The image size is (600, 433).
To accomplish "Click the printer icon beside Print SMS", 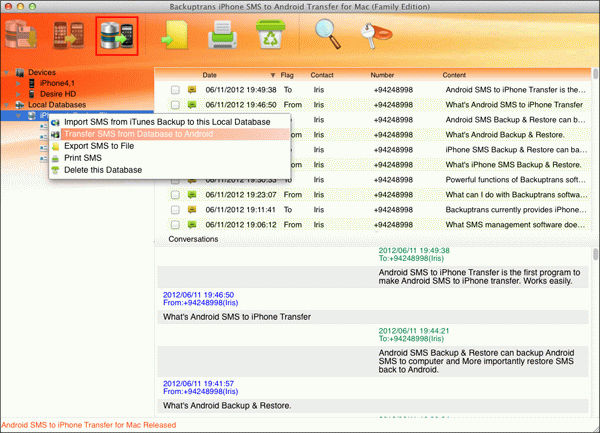I will [55, 158].
